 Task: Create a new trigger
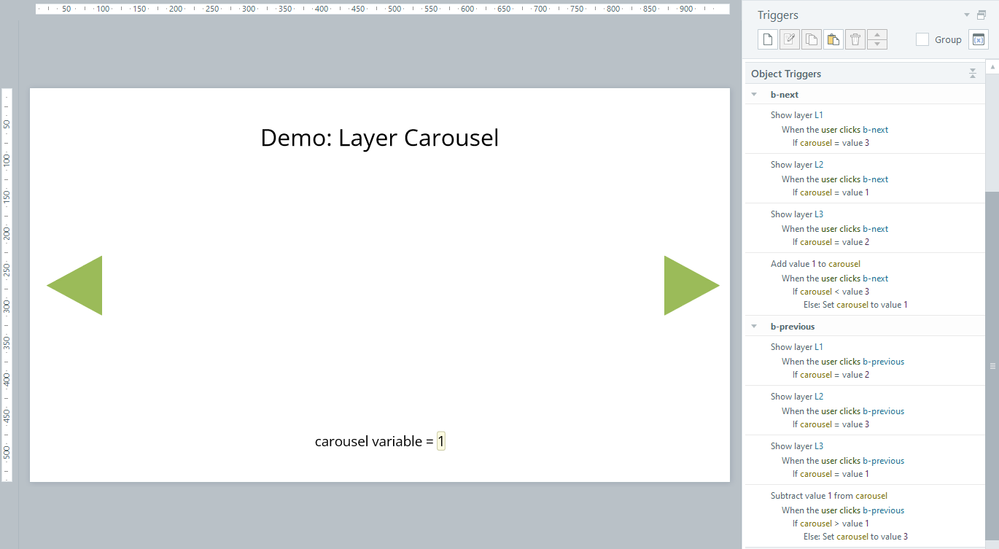(768, 39)
